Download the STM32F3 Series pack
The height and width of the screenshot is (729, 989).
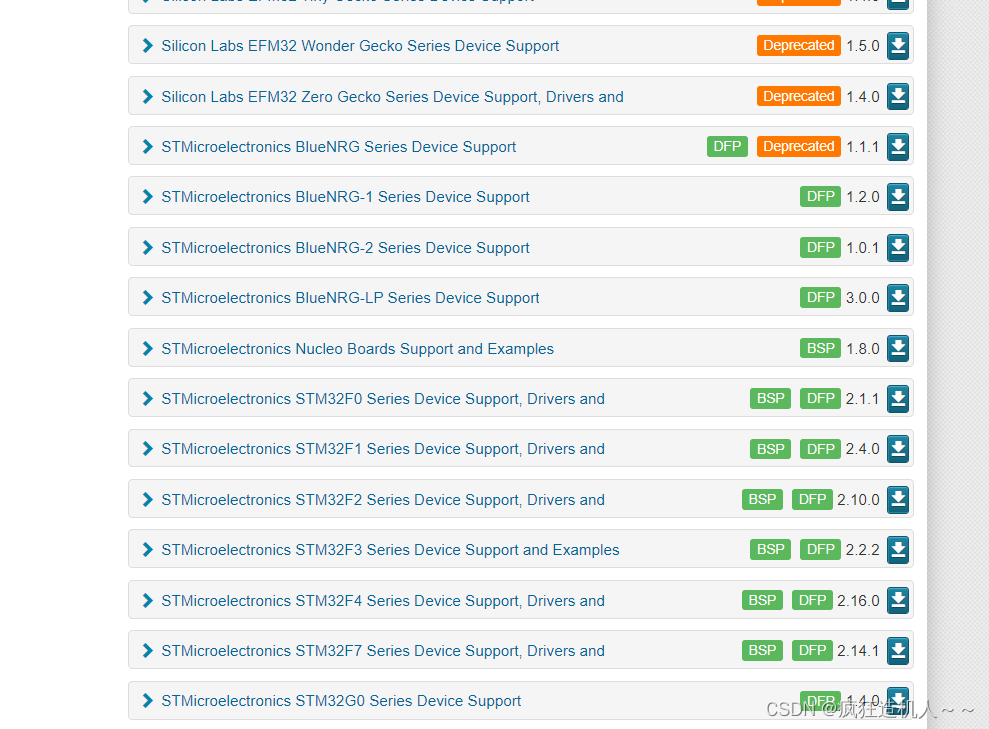[x=898, y=549]
